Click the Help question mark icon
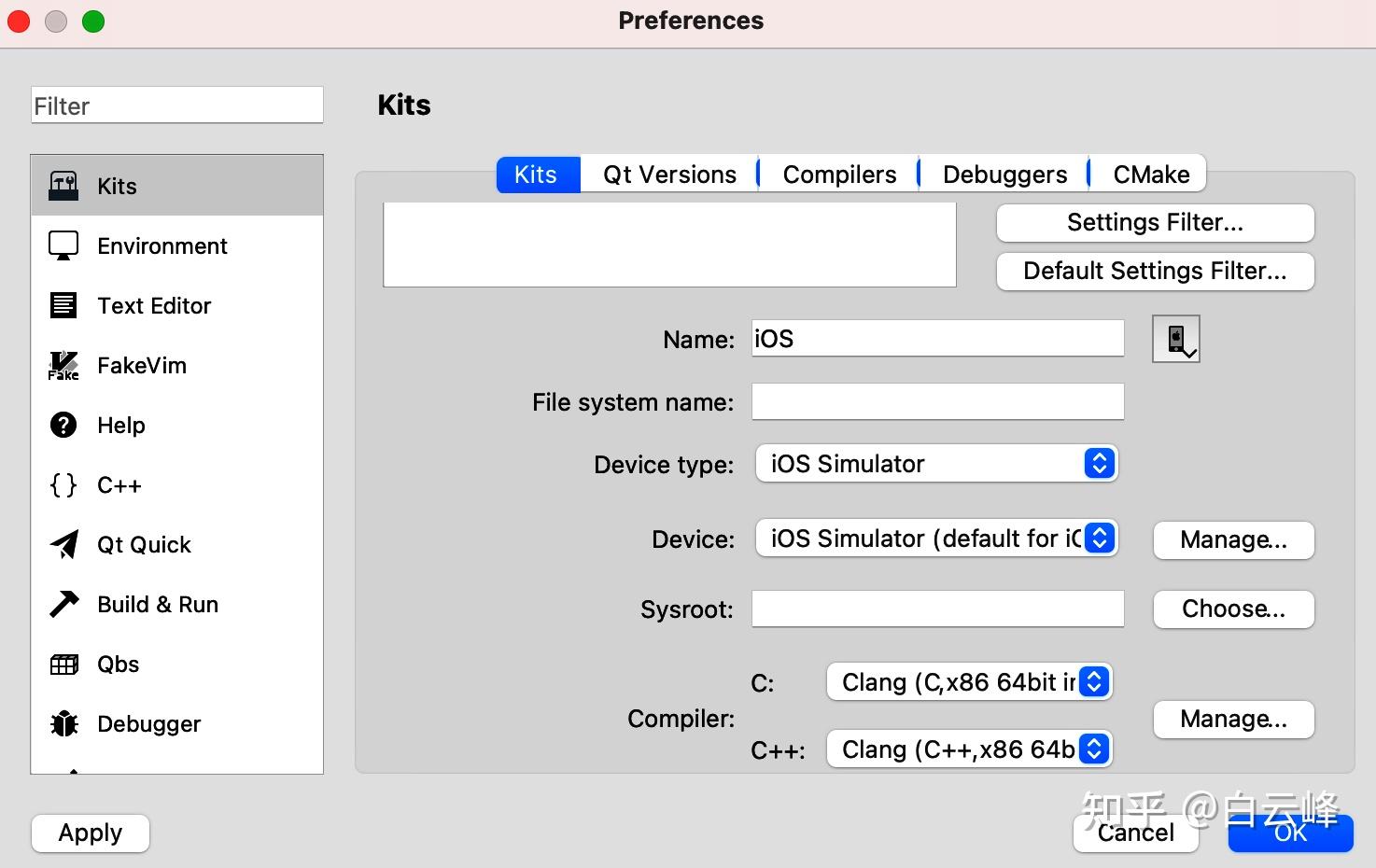 (x=63, y=425)
